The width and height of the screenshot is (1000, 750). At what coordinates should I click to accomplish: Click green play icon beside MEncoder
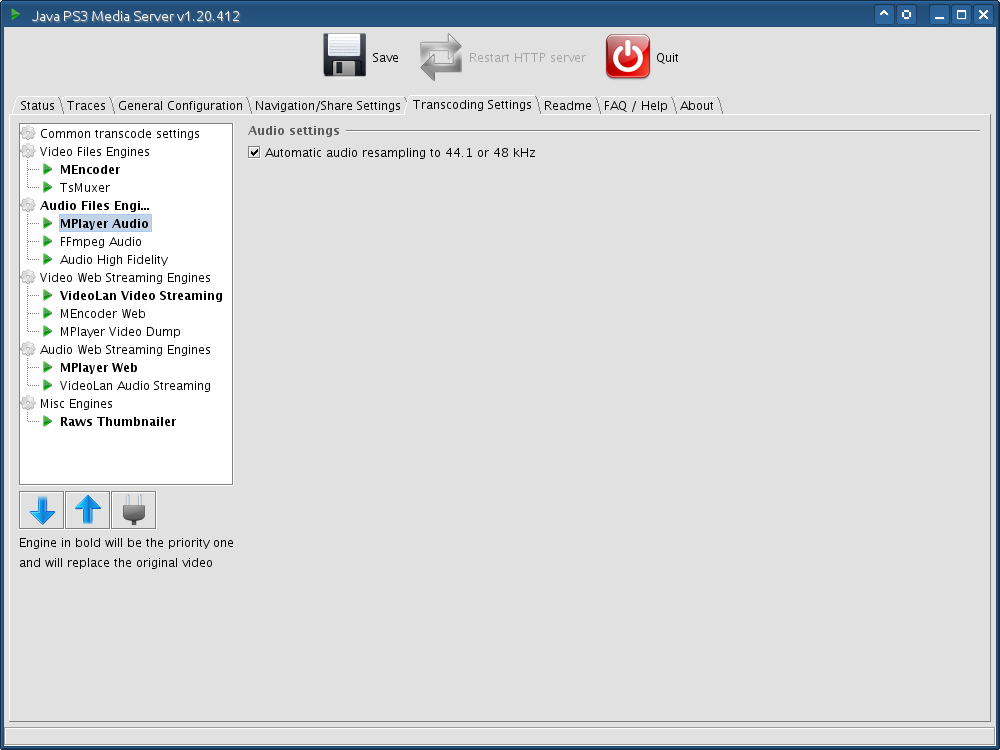(x=48, y=170)
